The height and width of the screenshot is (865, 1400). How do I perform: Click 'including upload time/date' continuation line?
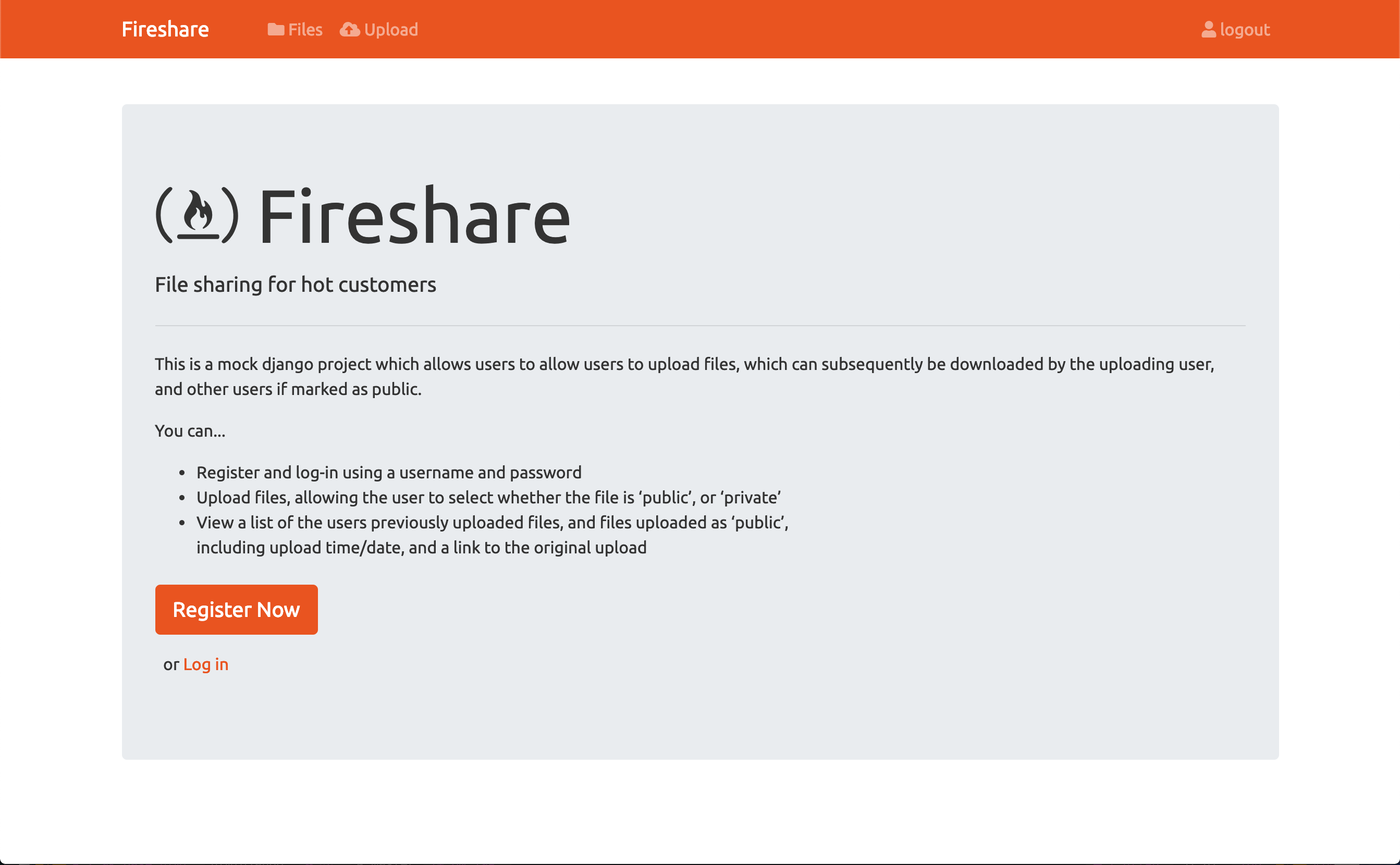click(x=421, y=548)
